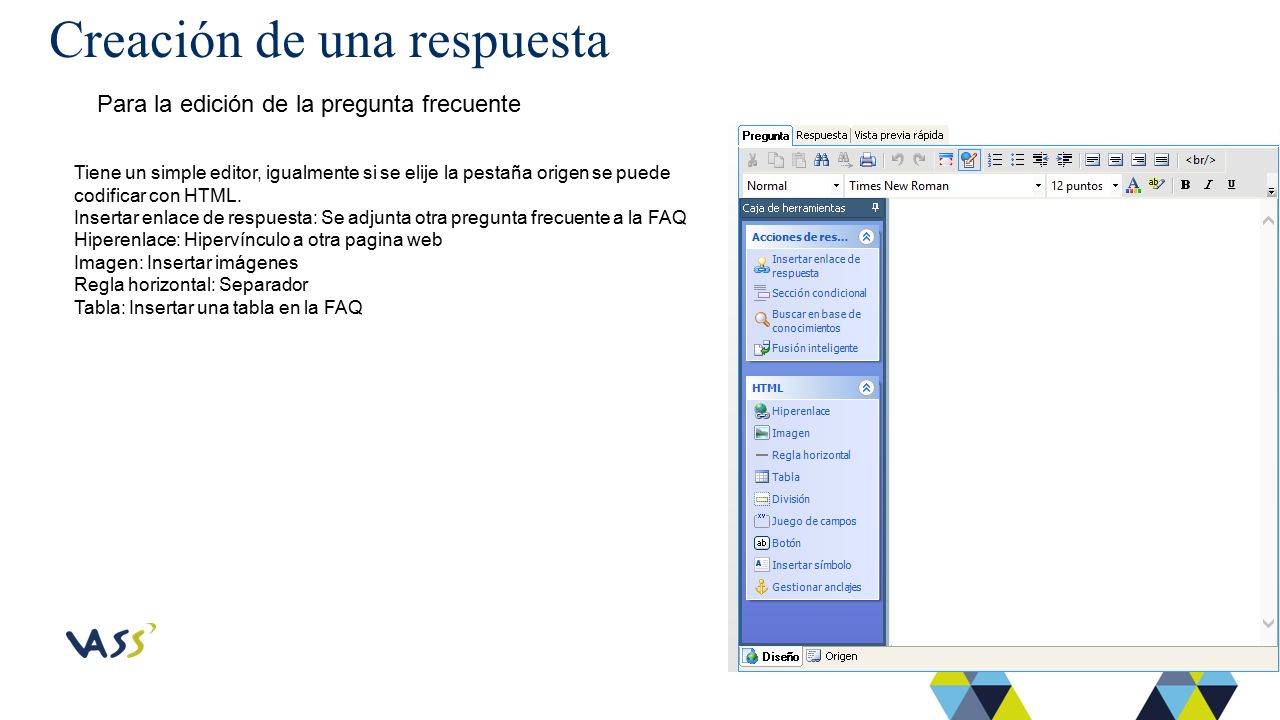Click the Undo arrow icon
Screen dimensions: 1280x720
pos(897,160)
